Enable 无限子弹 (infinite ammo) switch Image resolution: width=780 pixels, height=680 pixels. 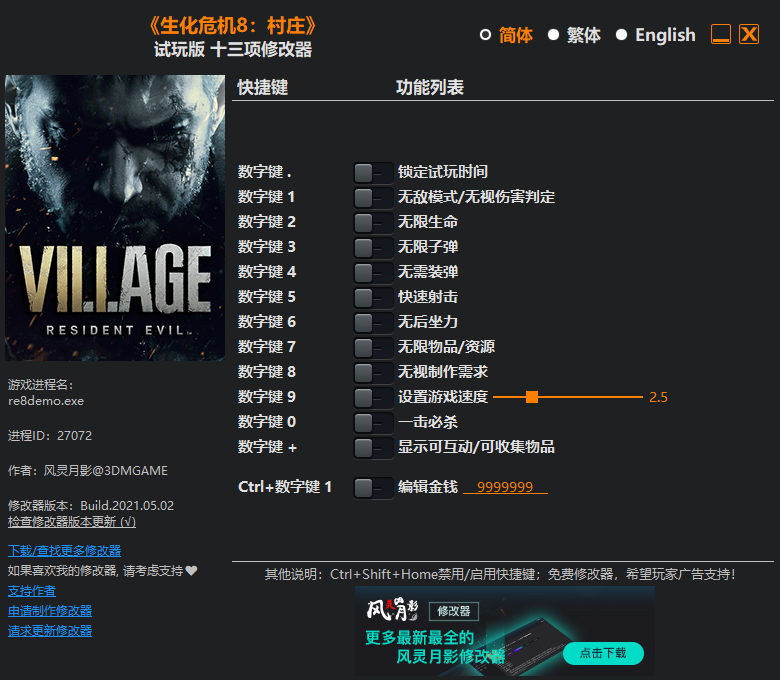tap(373, 247)
